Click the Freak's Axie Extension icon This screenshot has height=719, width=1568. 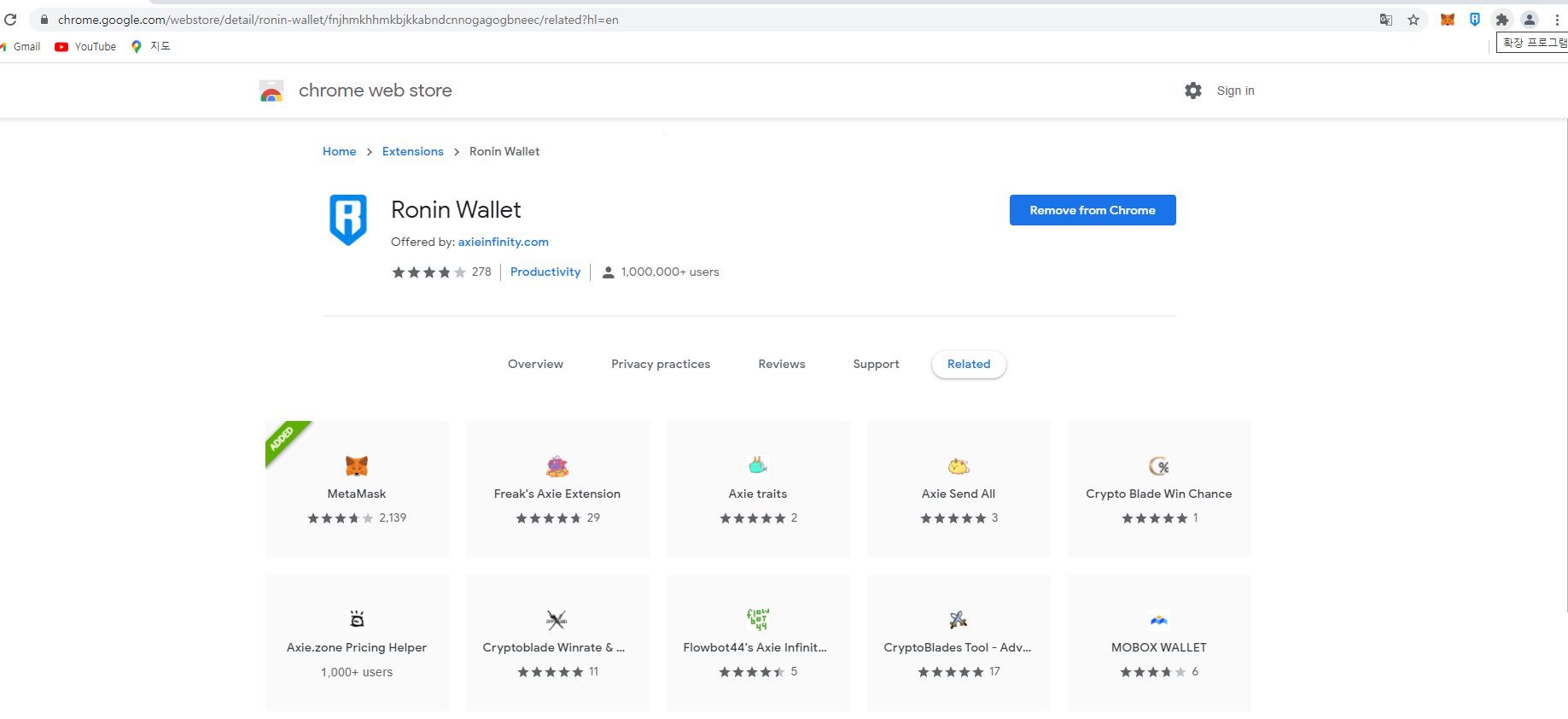coord(557,465)
